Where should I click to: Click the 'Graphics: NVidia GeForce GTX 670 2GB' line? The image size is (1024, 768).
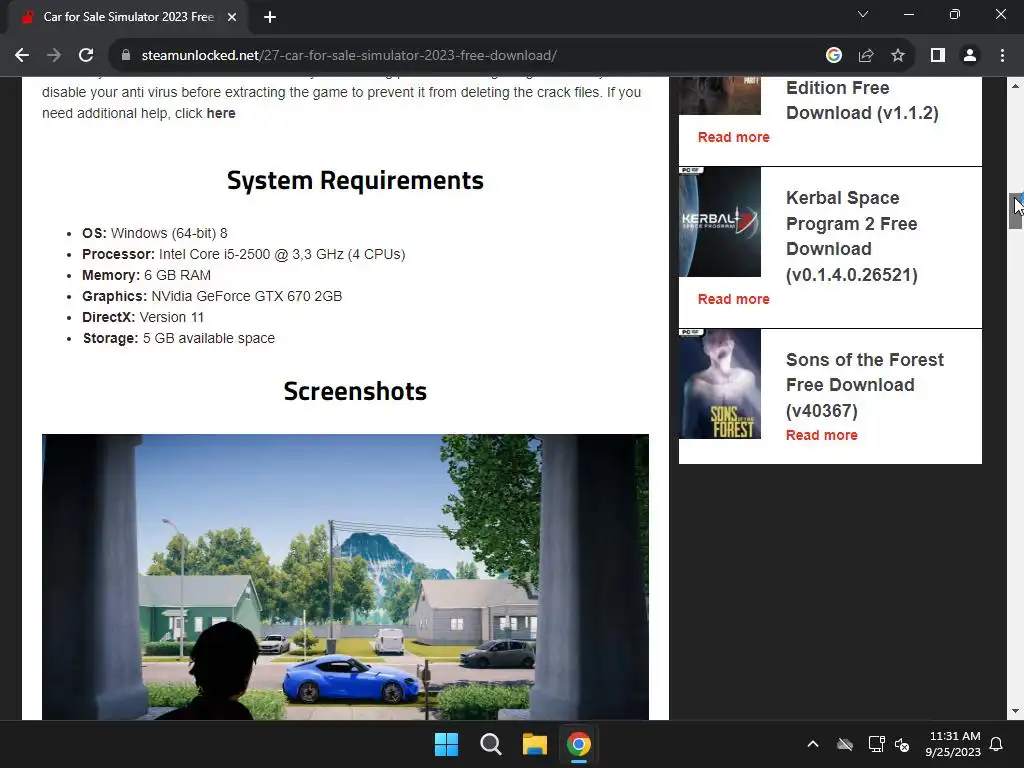point(212,296)
